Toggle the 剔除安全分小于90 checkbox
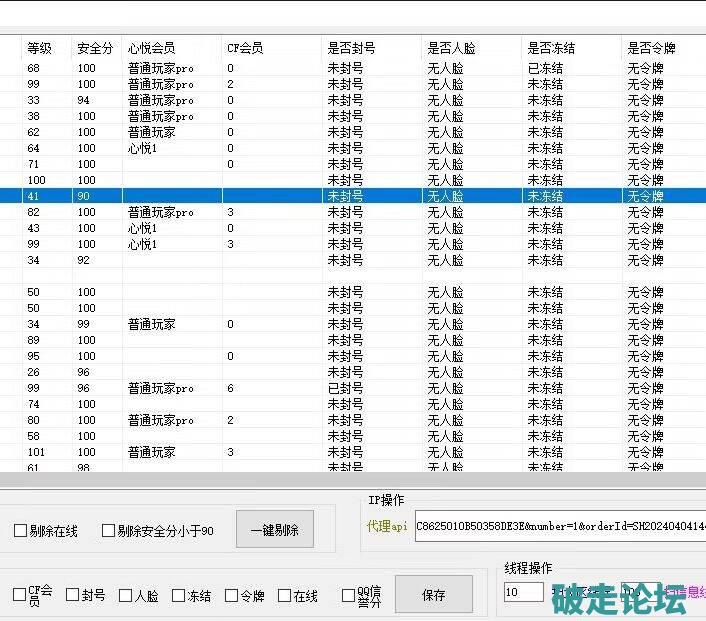 pyautogui.click(x=108, y=531)
